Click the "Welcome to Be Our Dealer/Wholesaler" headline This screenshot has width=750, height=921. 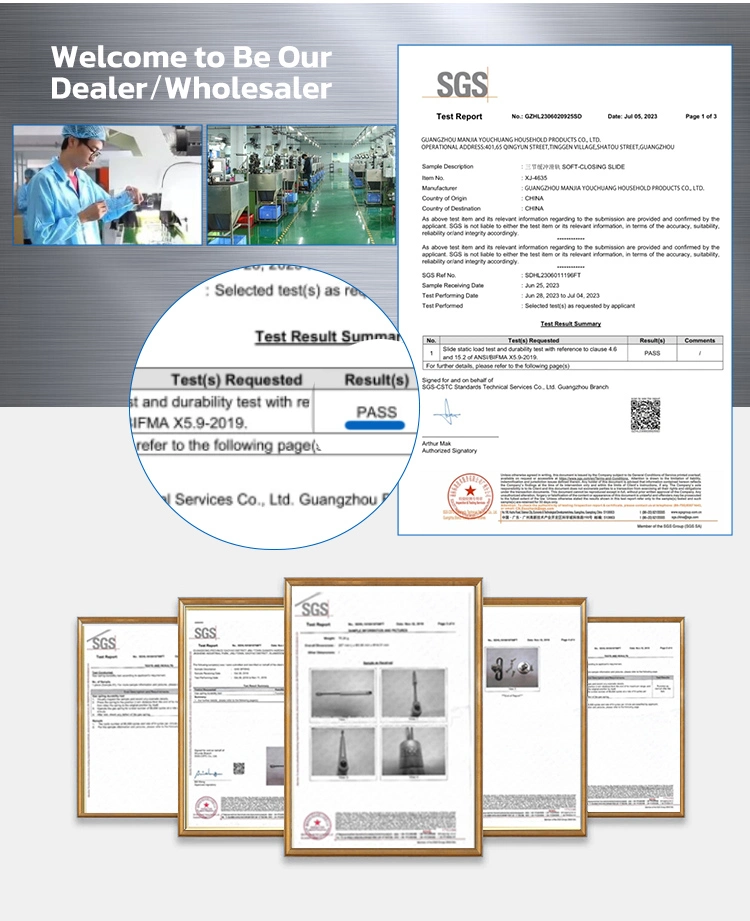tap(191, 73)
